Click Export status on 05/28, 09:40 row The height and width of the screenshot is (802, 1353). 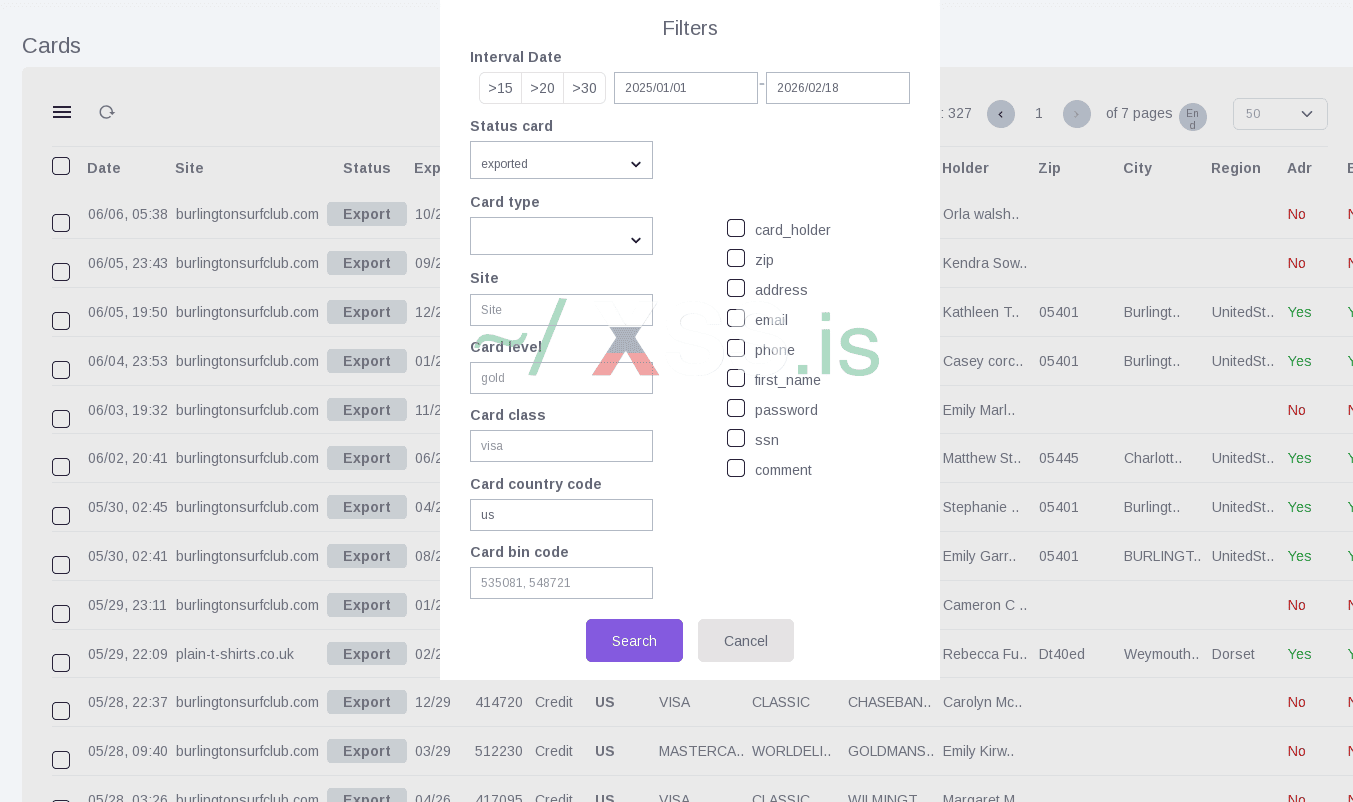coord(367,751)
